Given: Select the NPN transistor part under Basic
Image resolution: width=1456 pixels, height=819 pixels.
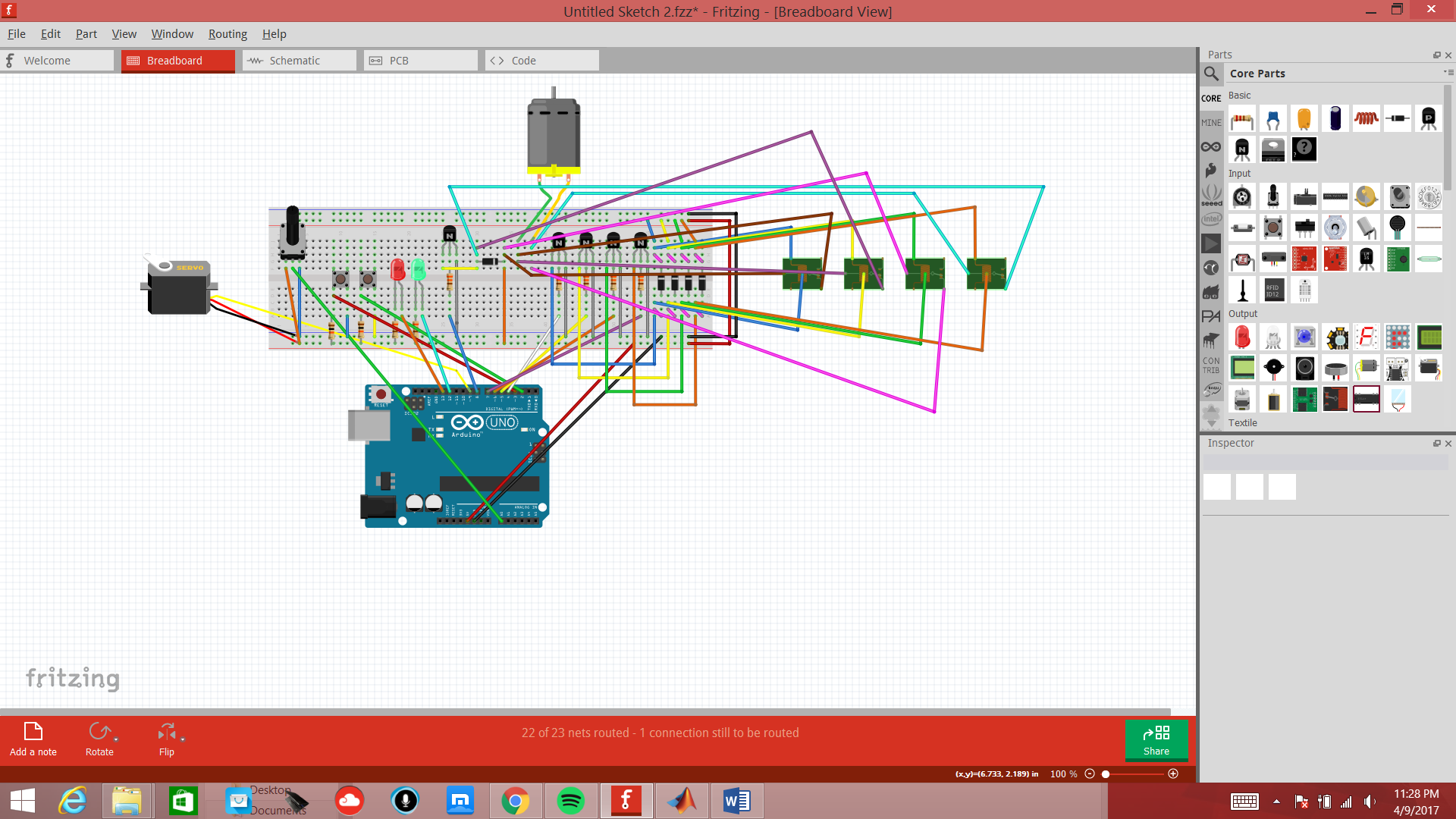Looking at the screenshot, I should pos(1241,149).
